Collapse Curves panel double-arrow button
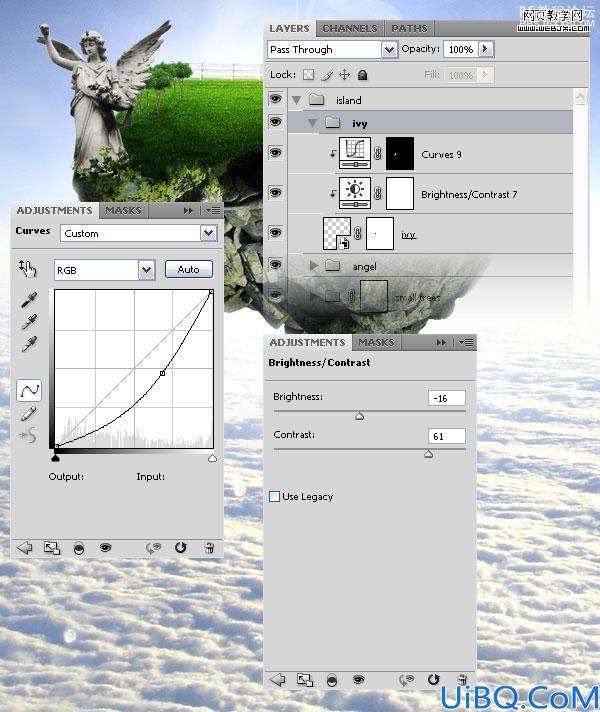Image resolution: width=600 pixels, height=712 pixels. coord(188,211)
